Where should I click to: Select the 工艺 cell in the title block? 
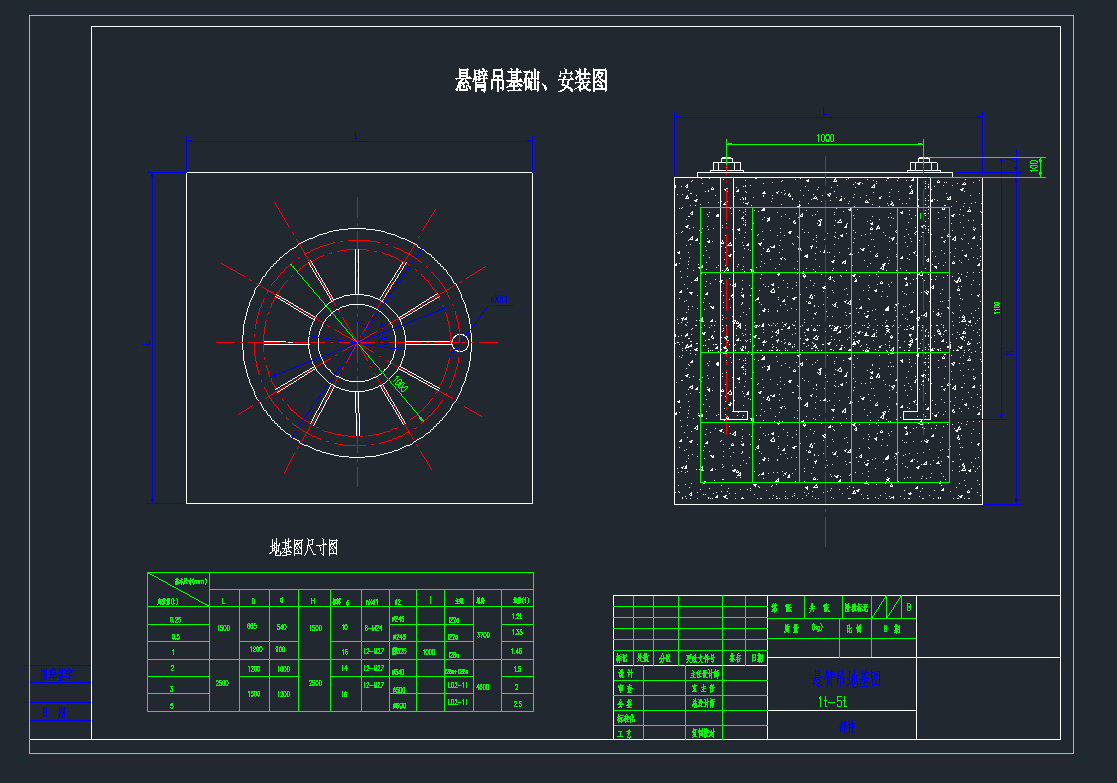624,733
